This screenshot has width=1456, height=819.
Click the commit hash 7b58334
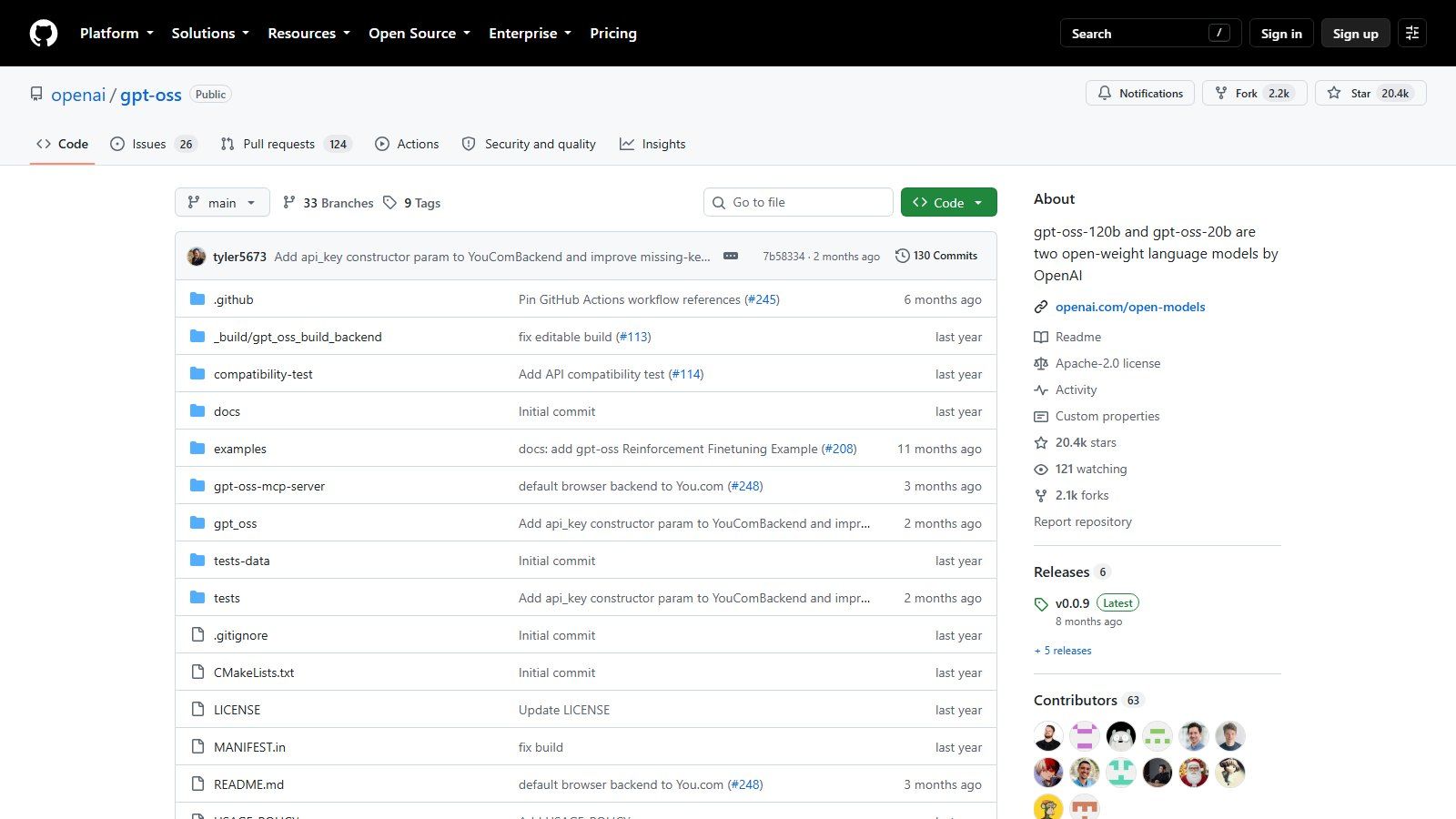(x=784, y=257)
